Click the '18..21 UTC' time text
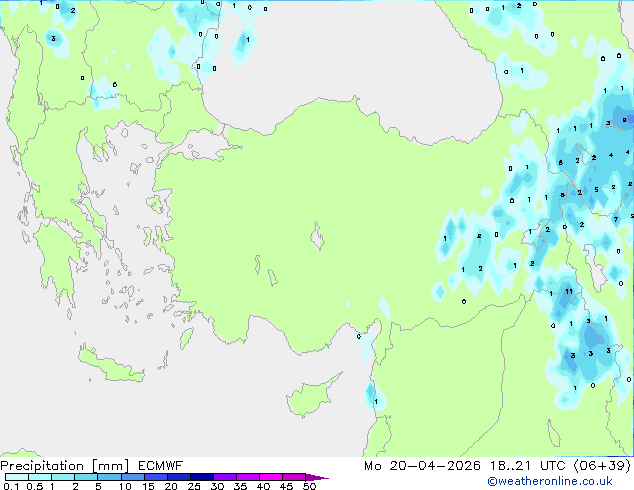634x490 pixels. pyautogui.click(x=528, y=466)
